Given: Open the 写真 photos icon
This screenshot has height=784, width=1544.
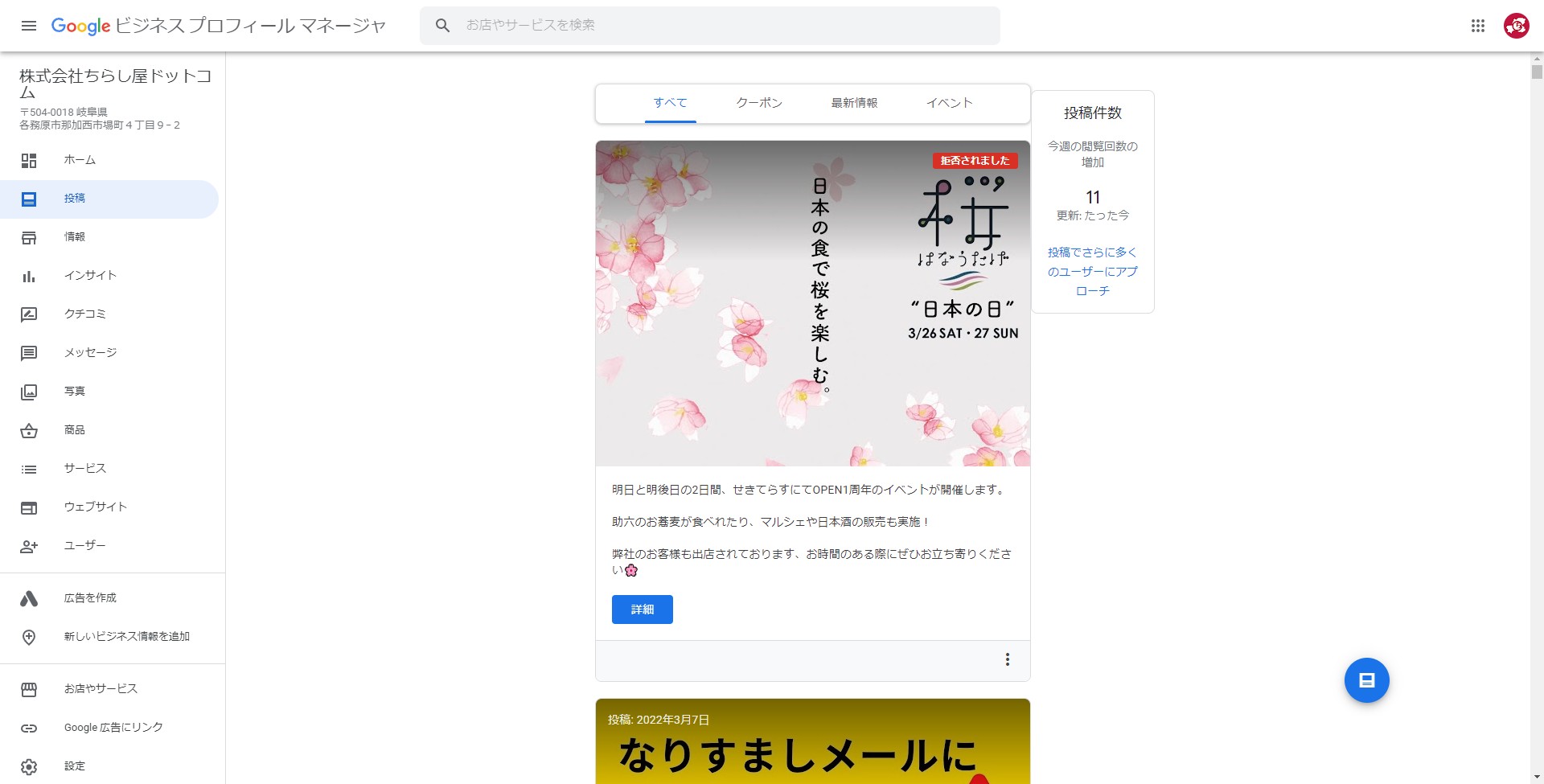Looking at the screenshot, I should (x=29, y=392).
